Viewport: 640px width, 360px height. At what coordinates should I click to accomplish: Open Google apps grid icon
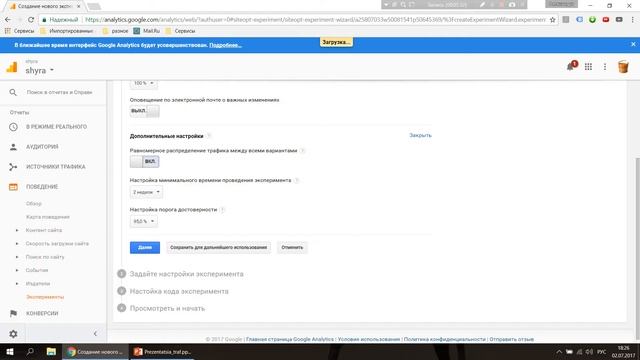point(588,67)
